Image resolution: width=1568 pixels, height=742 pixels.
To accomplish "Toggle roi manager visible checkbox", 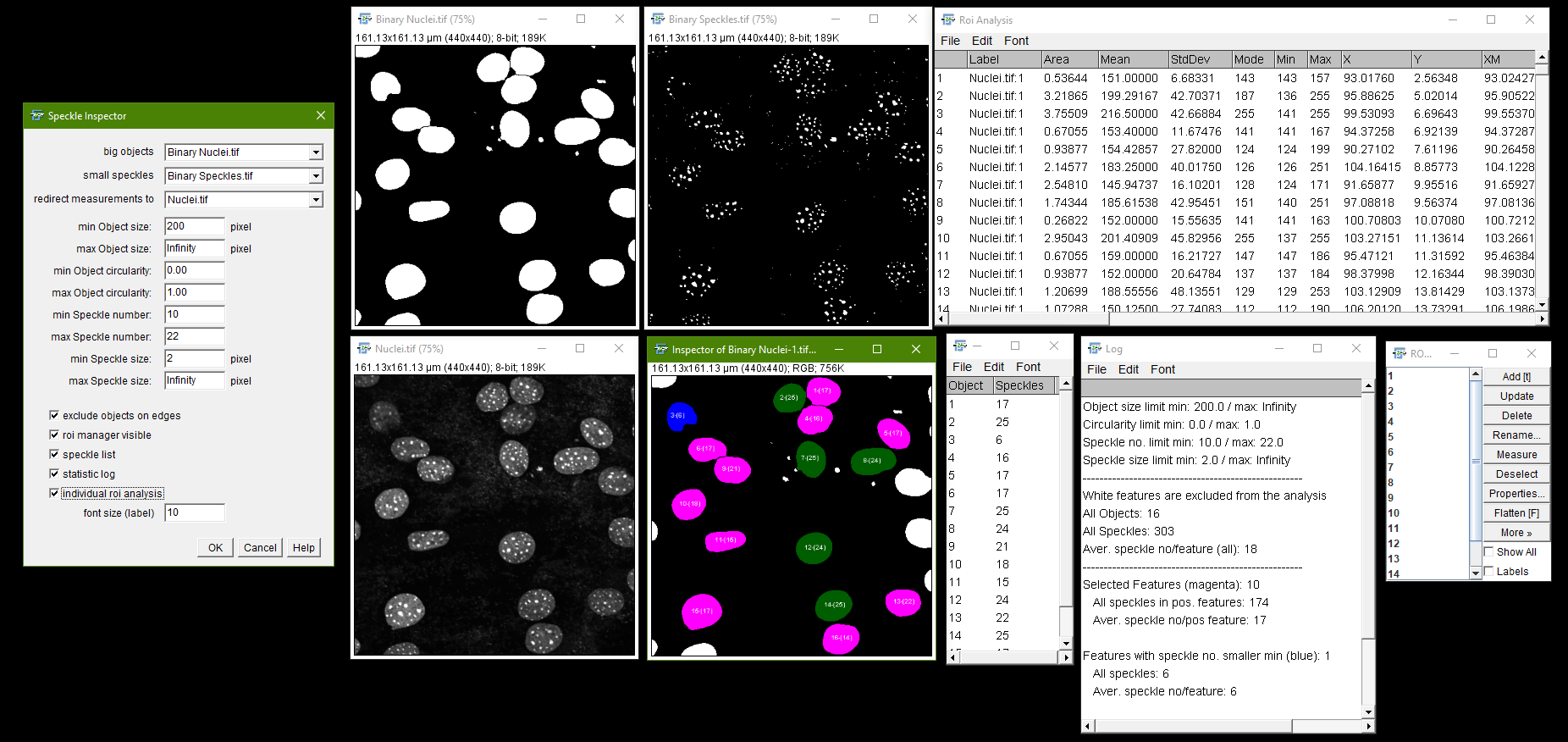I will [x=54, y=435].
